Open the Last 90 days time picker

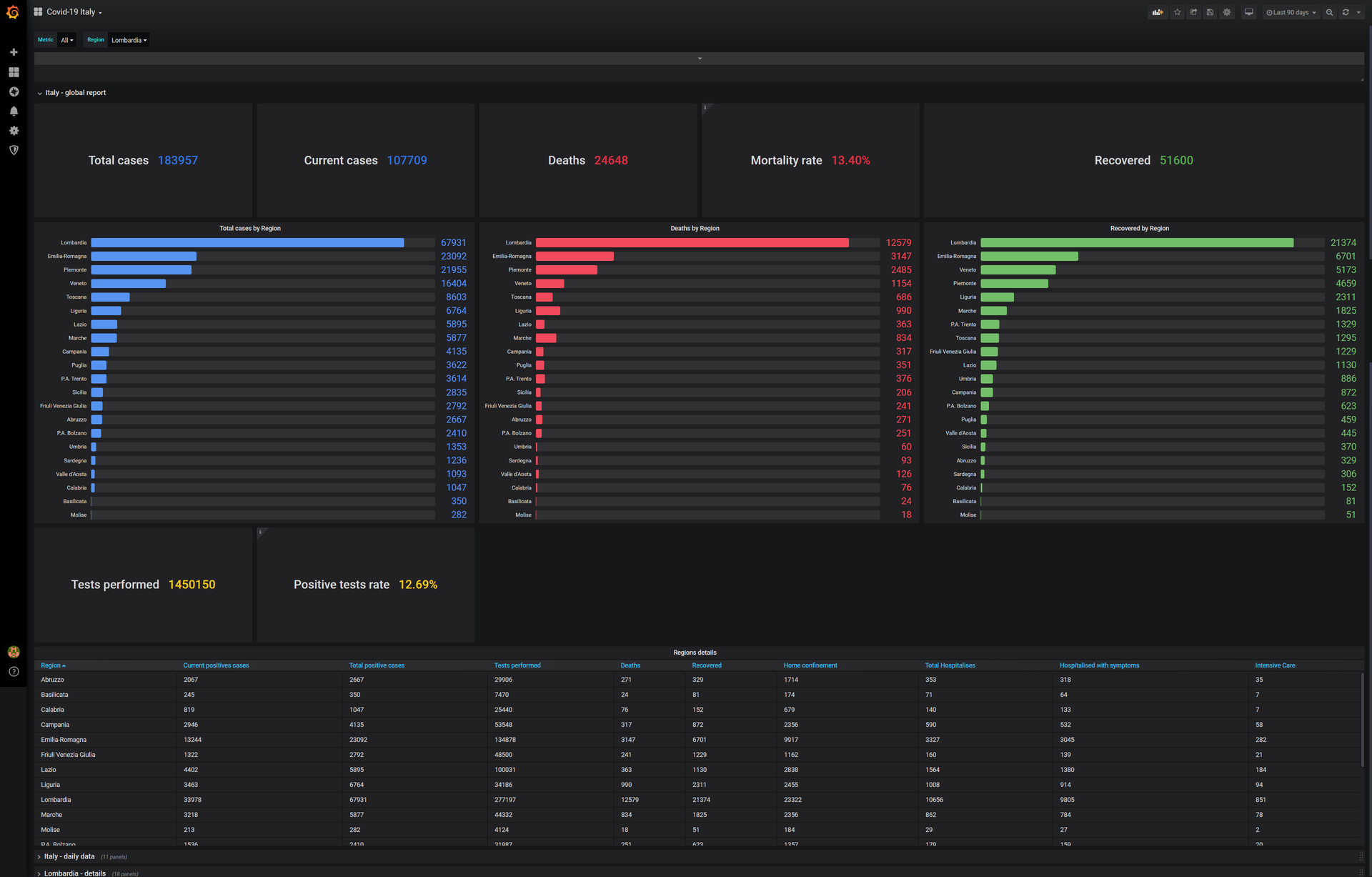(1291, 12)
